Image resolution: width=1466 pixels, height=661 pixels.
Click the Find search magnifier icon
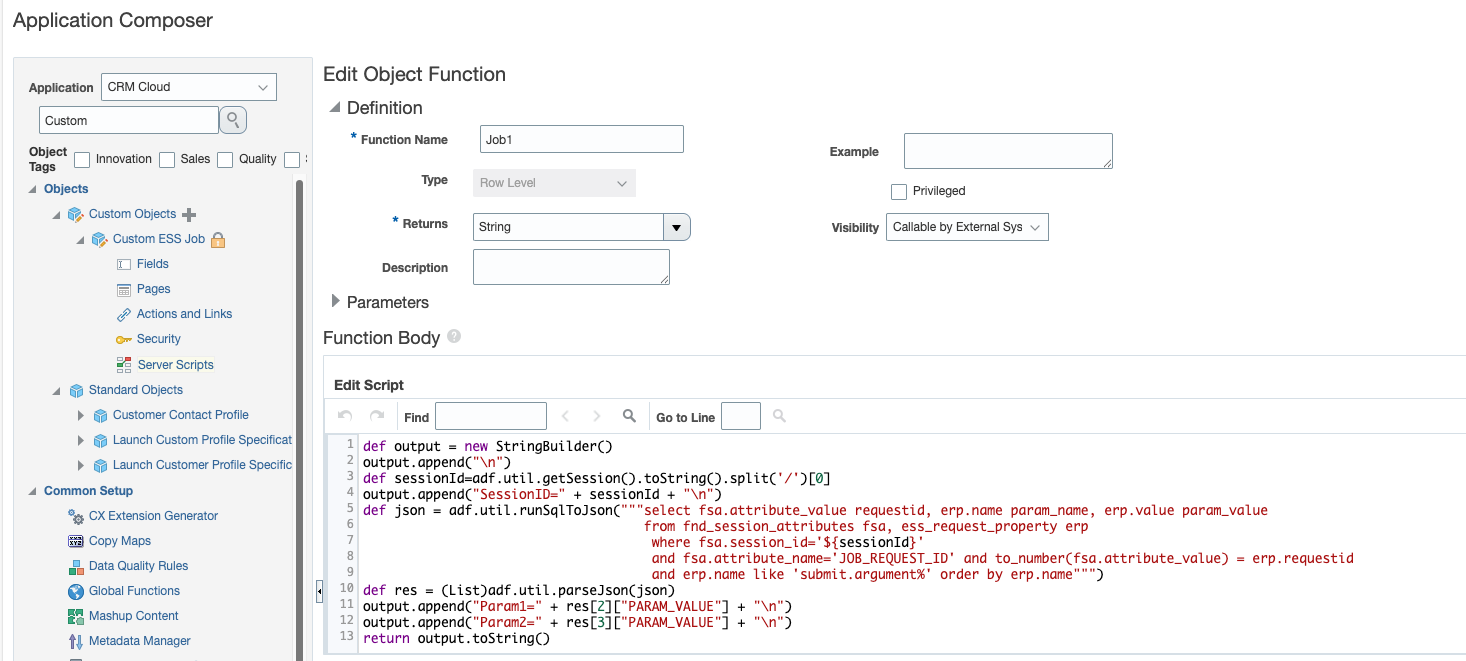629,416
